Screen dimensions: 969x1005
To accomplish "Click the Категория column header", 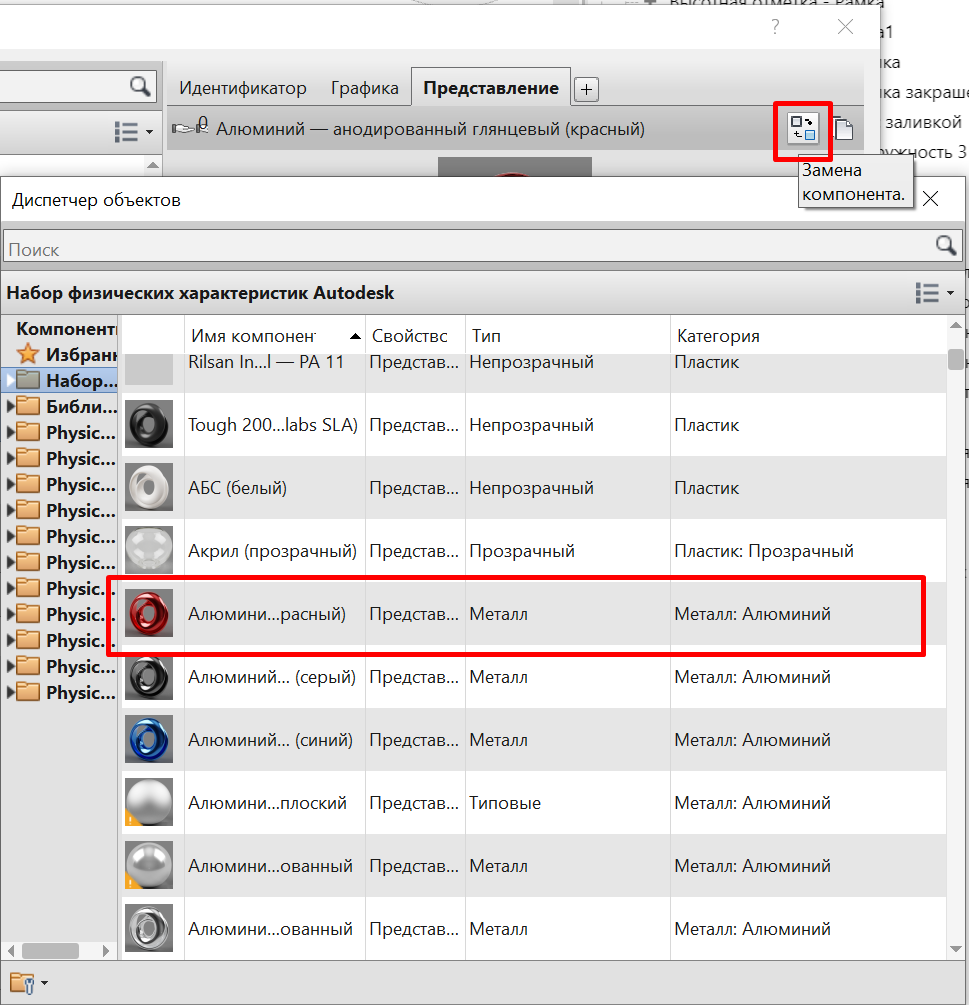I will 808,335.
